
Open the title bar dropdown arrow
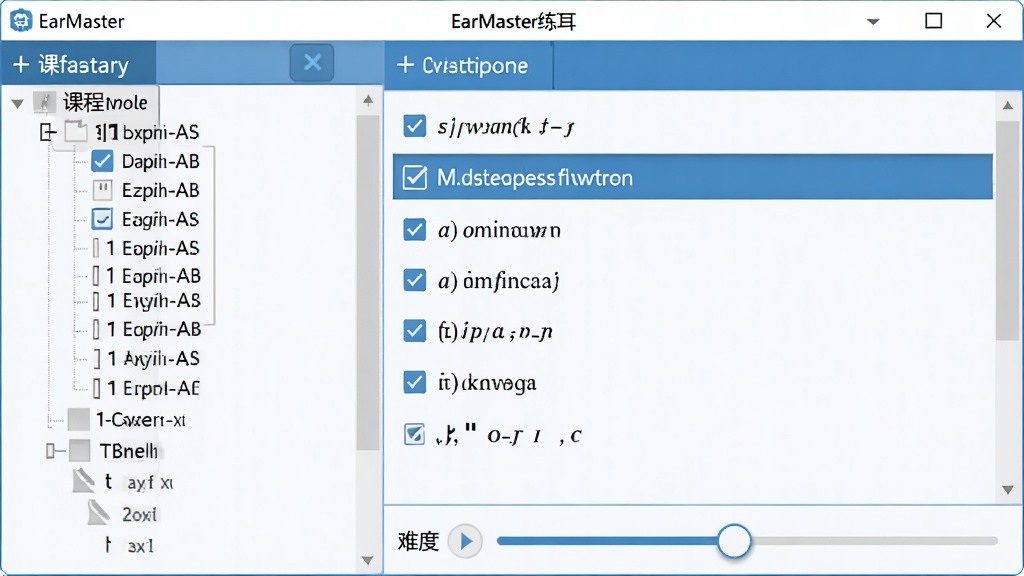coord(872,22)
